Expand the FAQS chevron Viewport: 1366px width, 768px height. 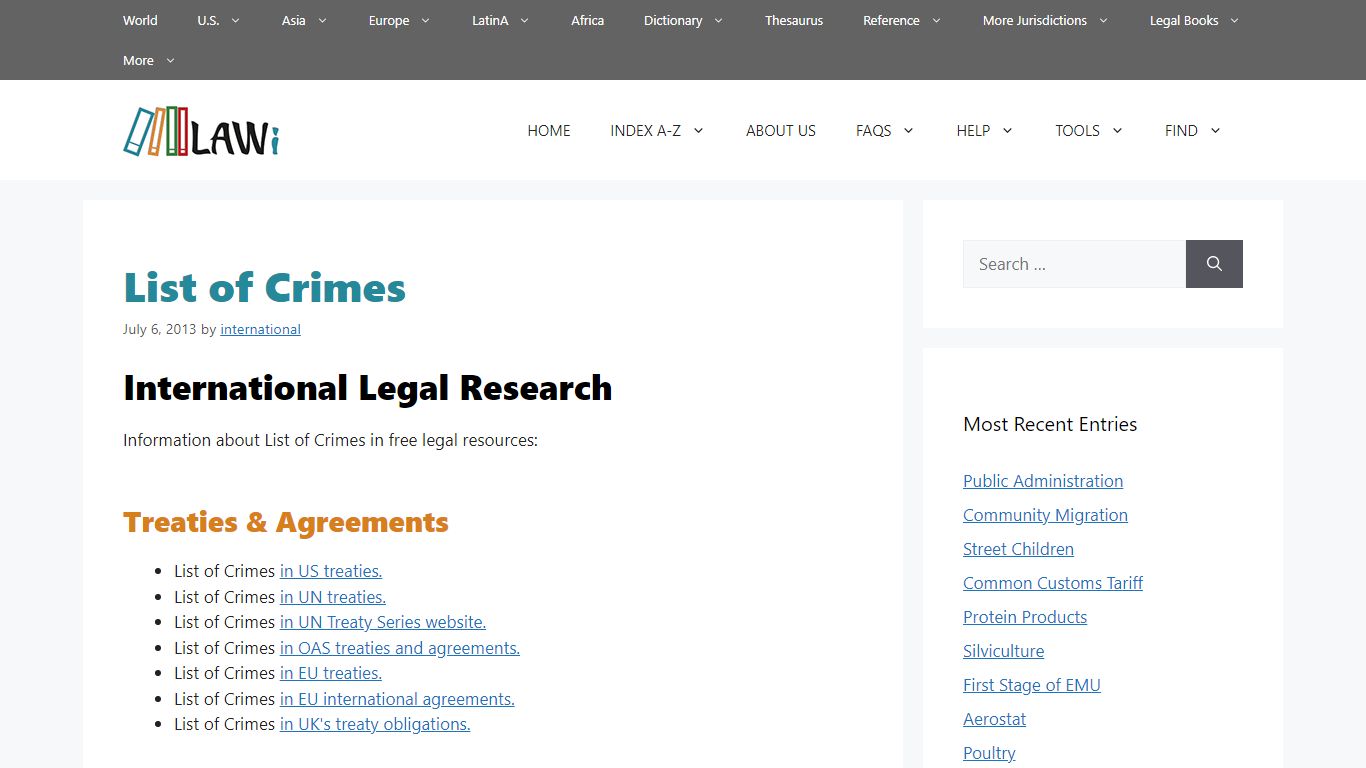(908, 130)
